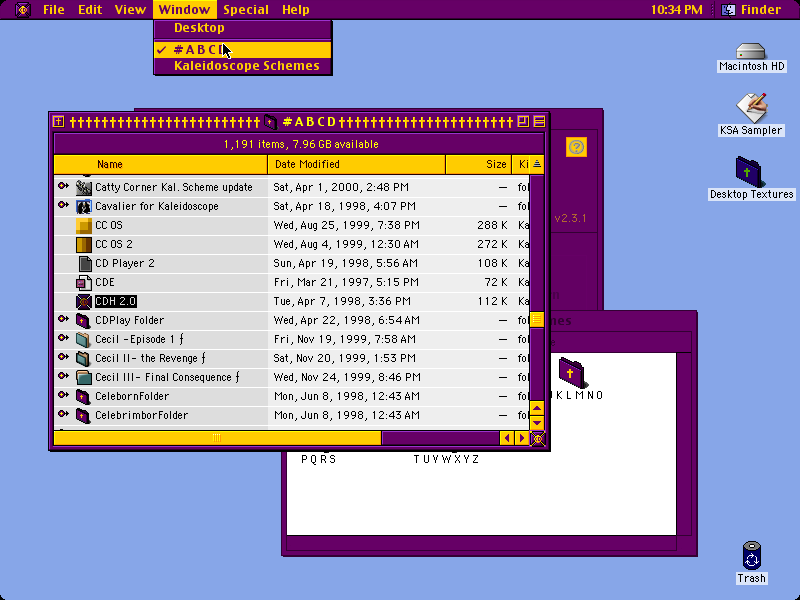Sort the list by the Size column
Viewport: 800px width, 600px height.
tap(479, 164)
